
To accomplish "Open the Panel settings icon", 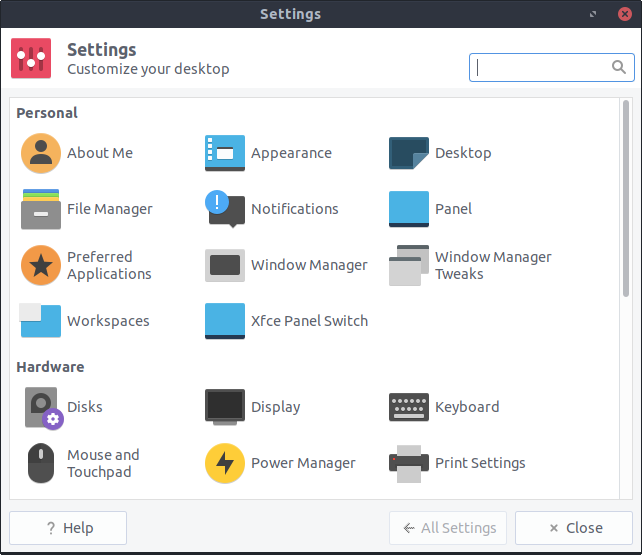I will pyautogui.click(x=409, y=209).
